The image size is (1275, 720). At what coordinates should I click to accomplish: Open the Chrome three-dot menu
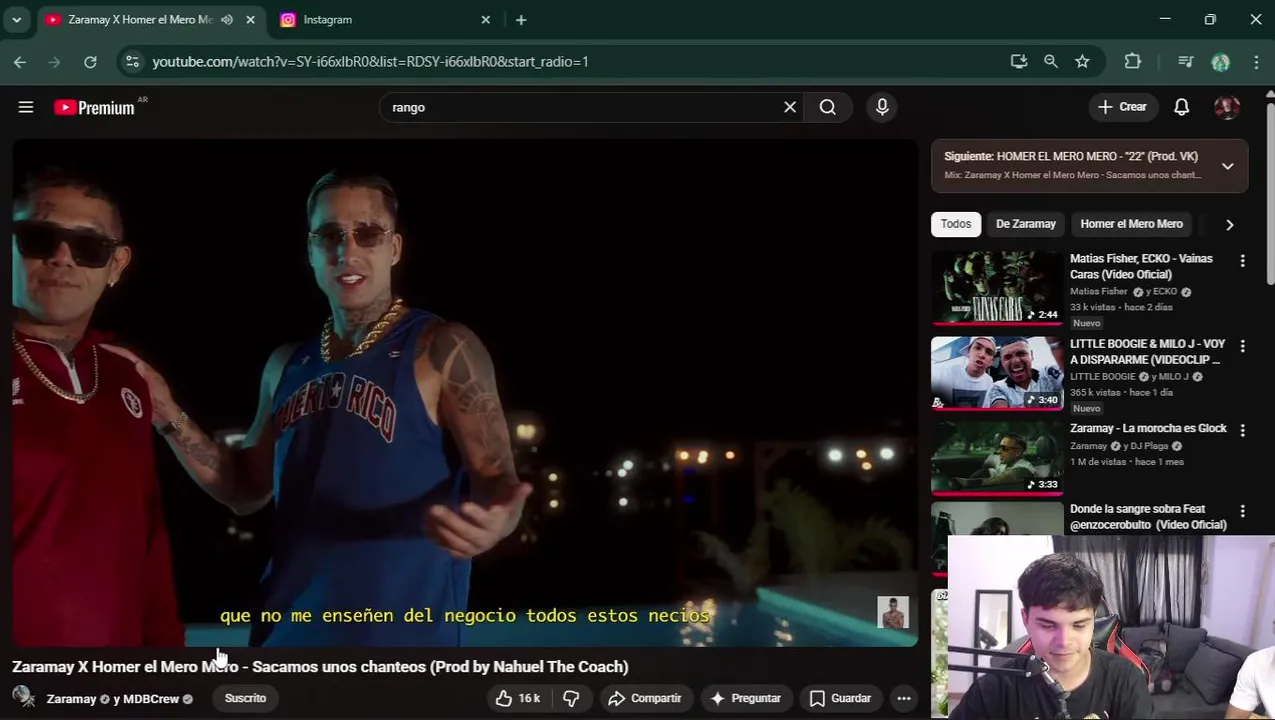(x=1256, y=62)
